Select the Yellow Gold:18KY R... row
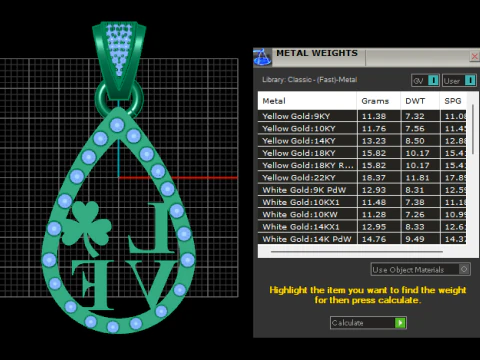Screen dimensions: 480x360 (x=362, y=165)
